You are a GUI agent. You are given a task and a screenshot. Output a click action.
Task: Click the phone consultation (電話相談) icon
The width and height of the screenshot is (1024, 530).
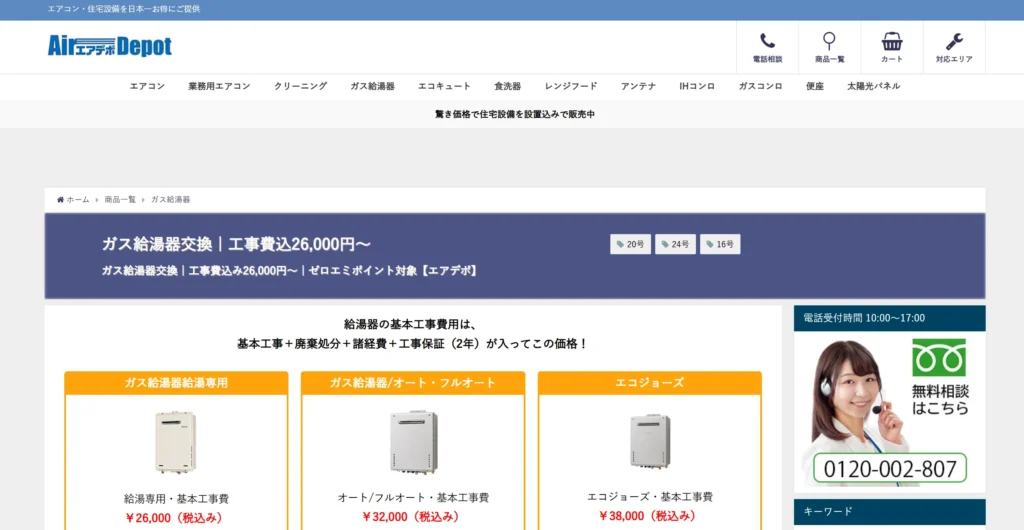[x=767, y=42]
